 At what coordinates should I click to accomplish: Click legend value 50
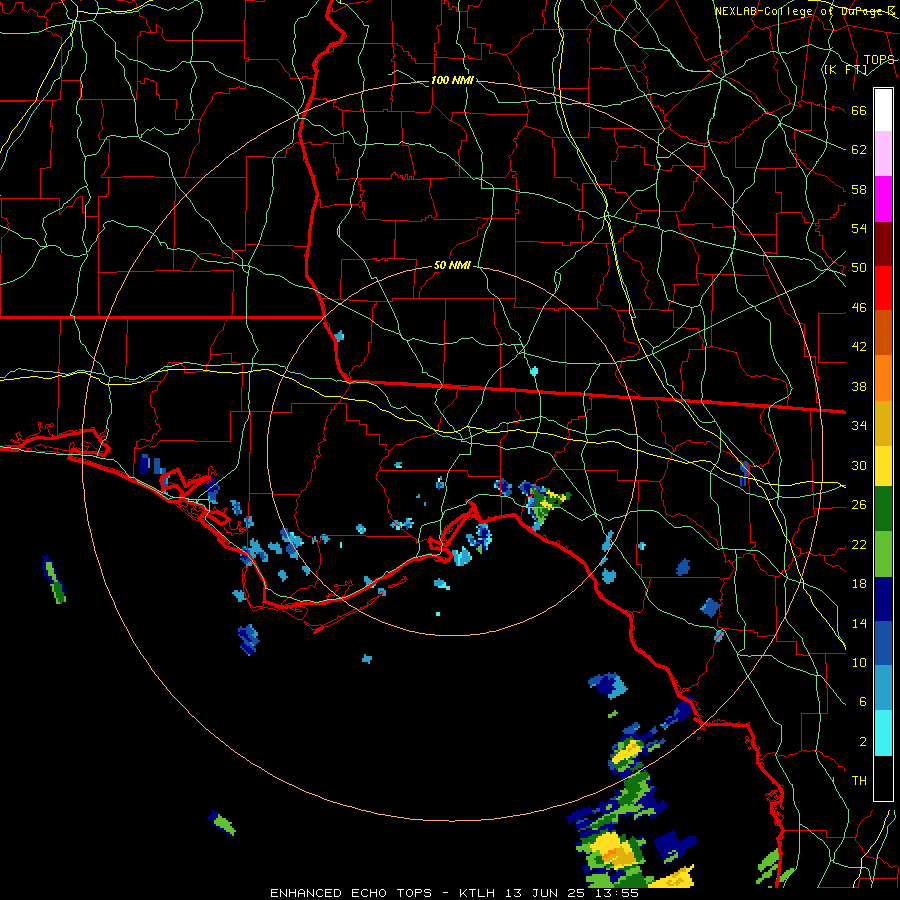[x=859, y=268]
